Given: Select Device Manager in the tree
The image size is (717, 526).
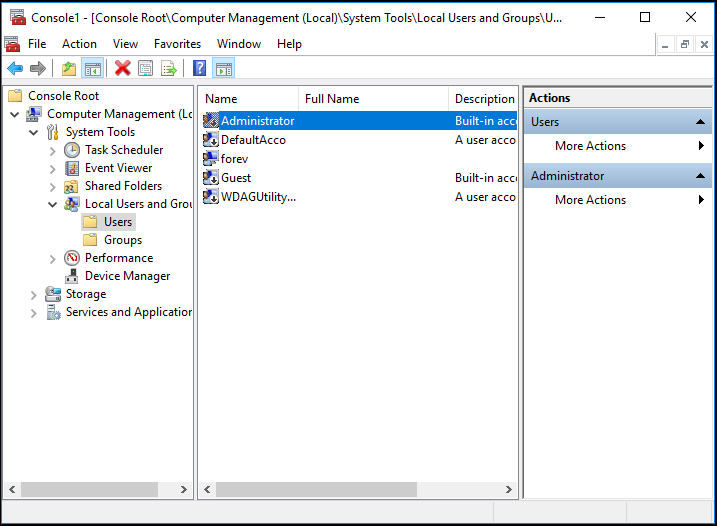Looking at the screenshot, I should [128, 276].
